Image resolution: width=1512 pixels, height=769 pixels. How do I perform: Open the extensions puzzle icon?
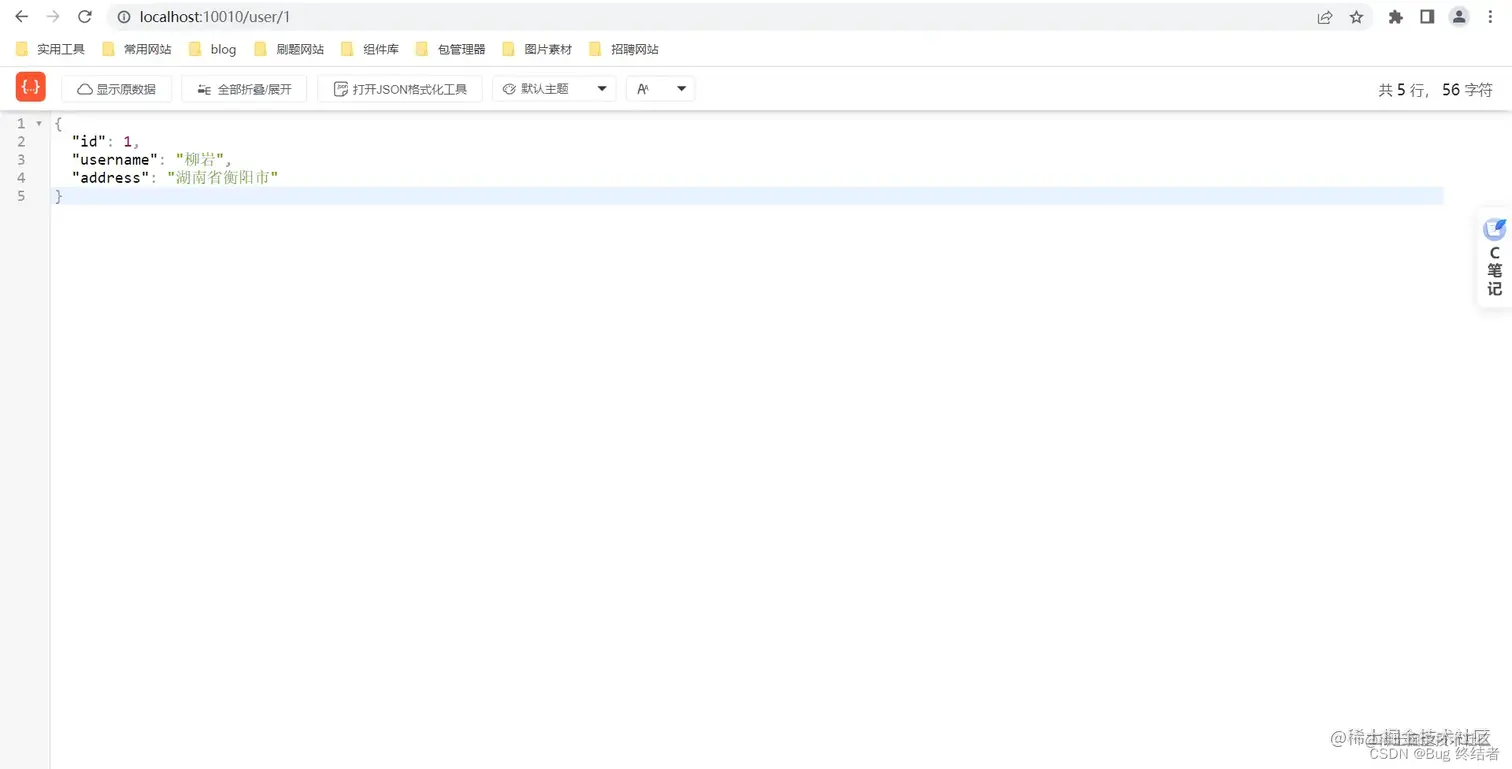pos(1396,17)
